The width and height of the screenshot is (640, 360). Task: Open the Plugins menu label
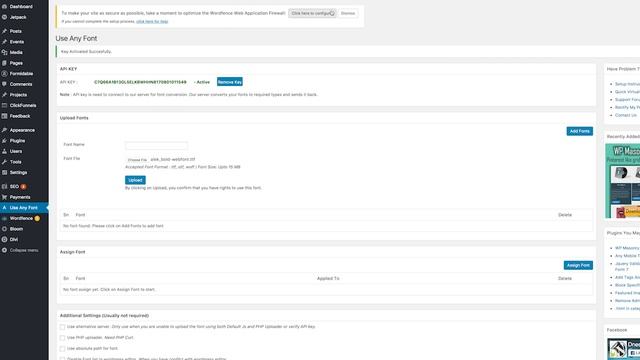click(18, 140)
